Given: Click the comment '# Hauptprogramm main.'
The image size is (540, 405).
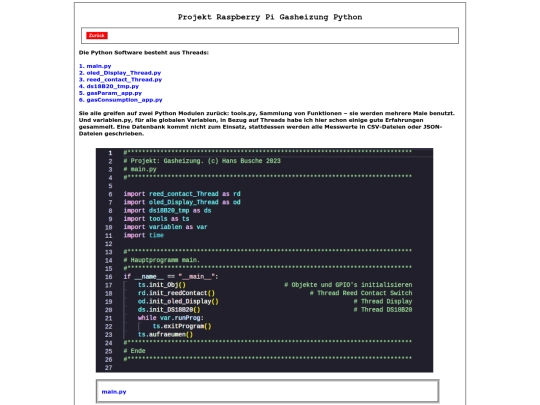Looking at the screenshot, I should click(162, 260).
